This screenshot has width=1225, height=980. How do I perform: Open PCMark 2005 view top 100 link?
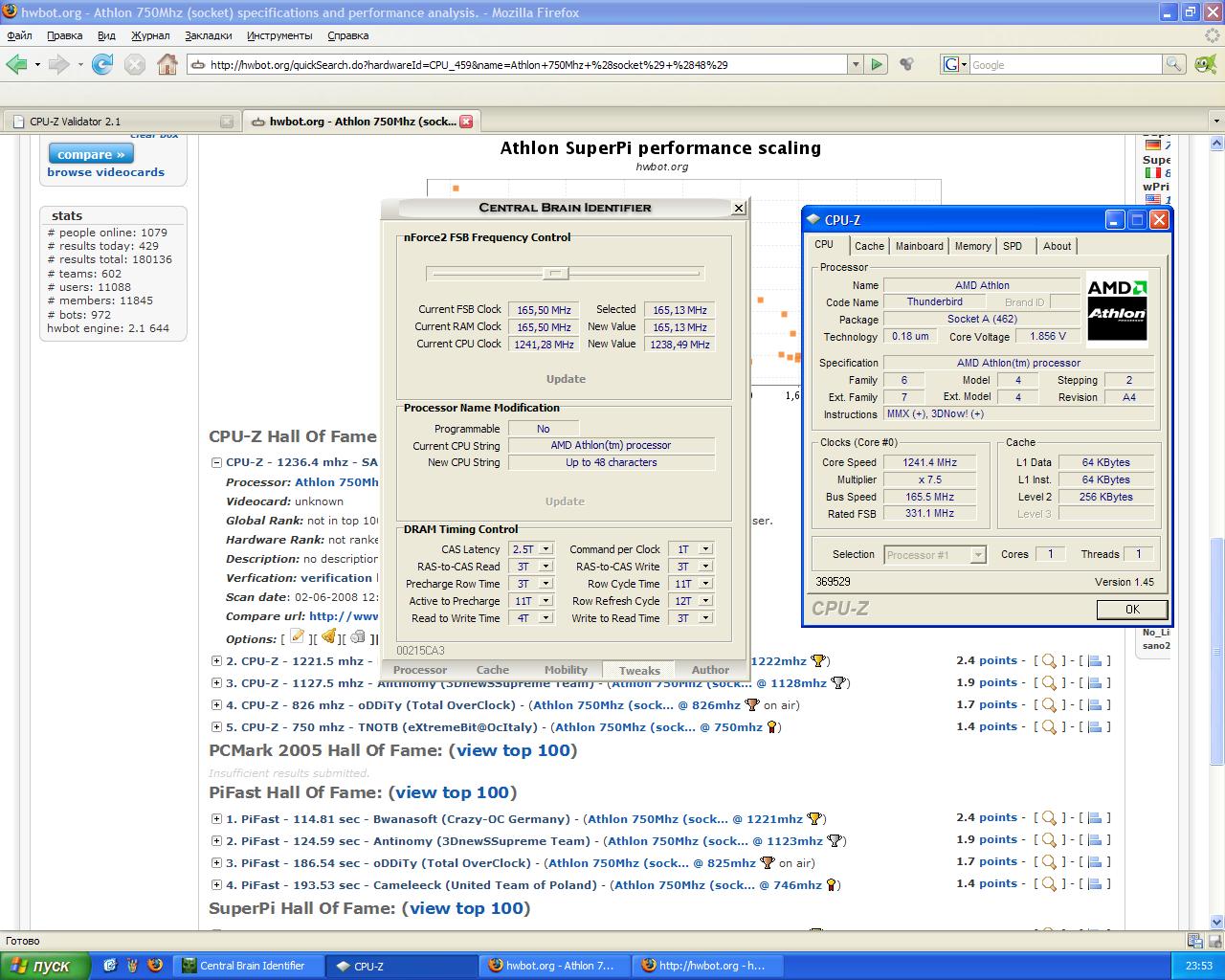513,750
